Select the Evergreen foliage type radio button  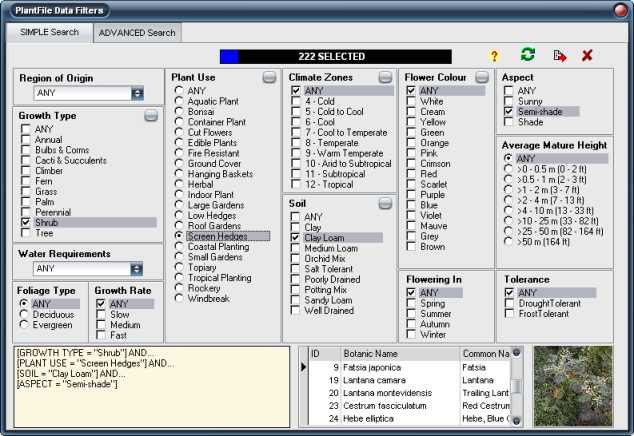click(26, 325)
